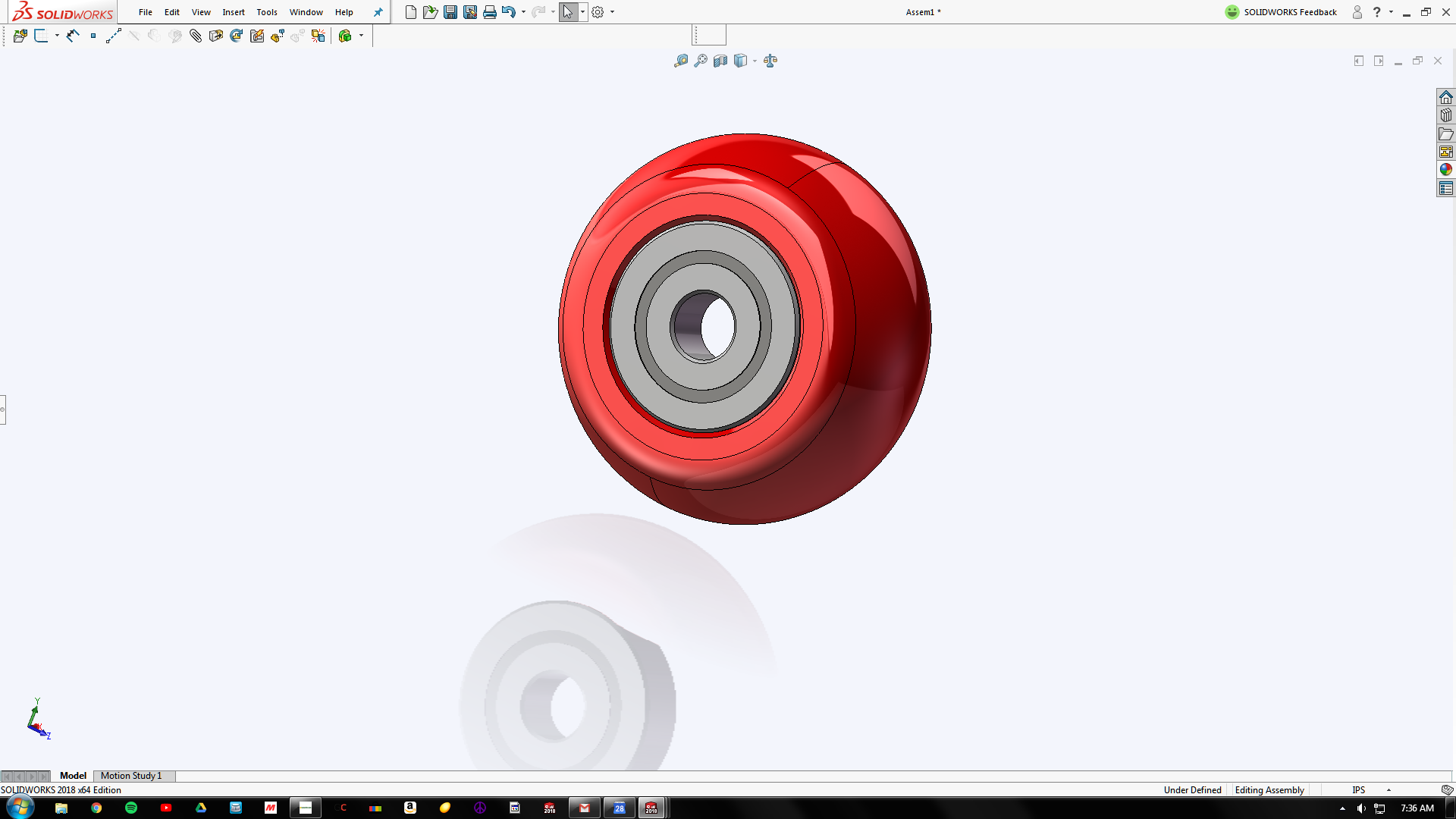
Task: Toggle the left FeatureManager panel handle
Action: click(3, 409)
